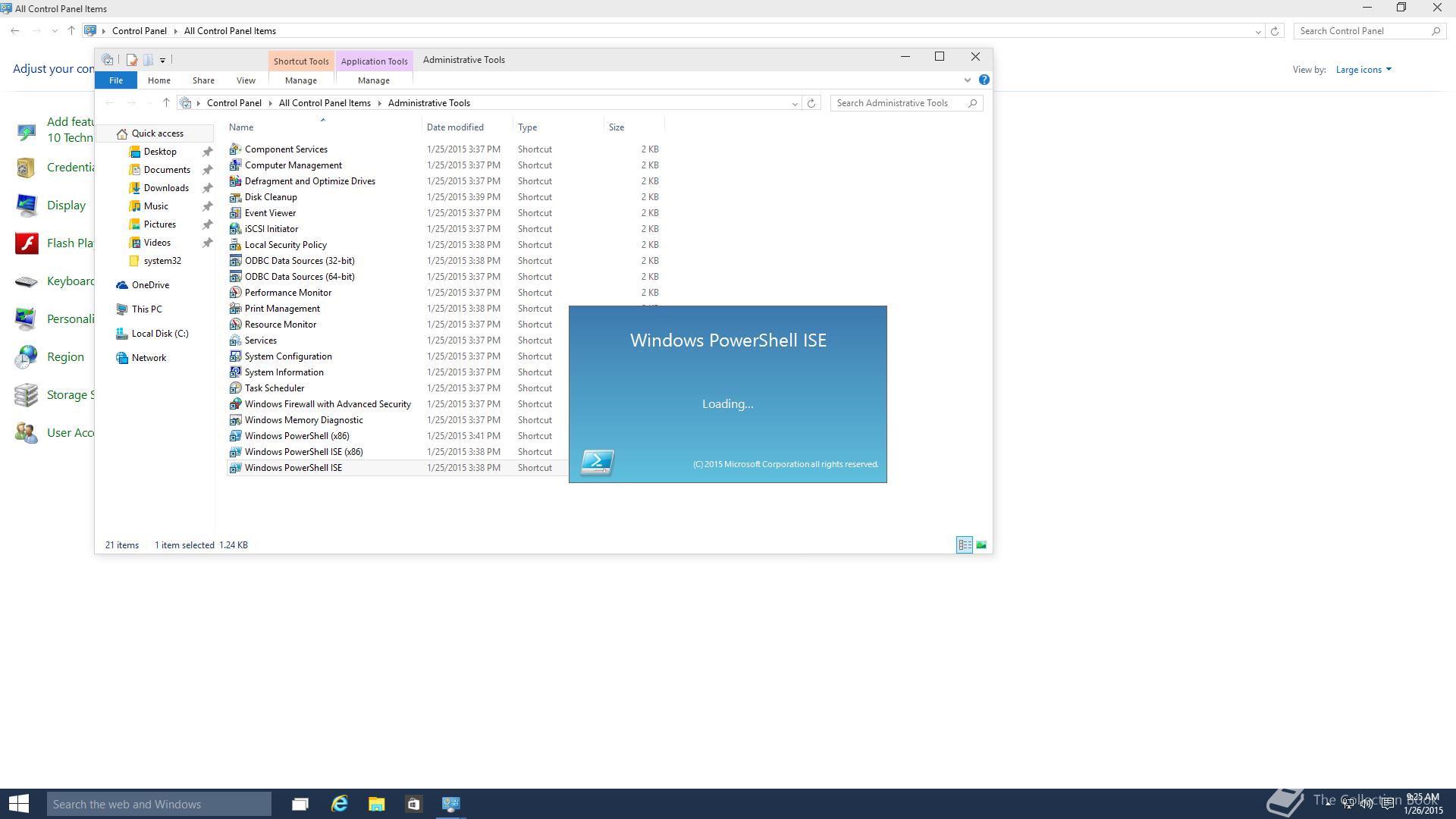Select the Performance Monitor icon
The height and width of the screenshot is (819, 1456).
(235, 293)
